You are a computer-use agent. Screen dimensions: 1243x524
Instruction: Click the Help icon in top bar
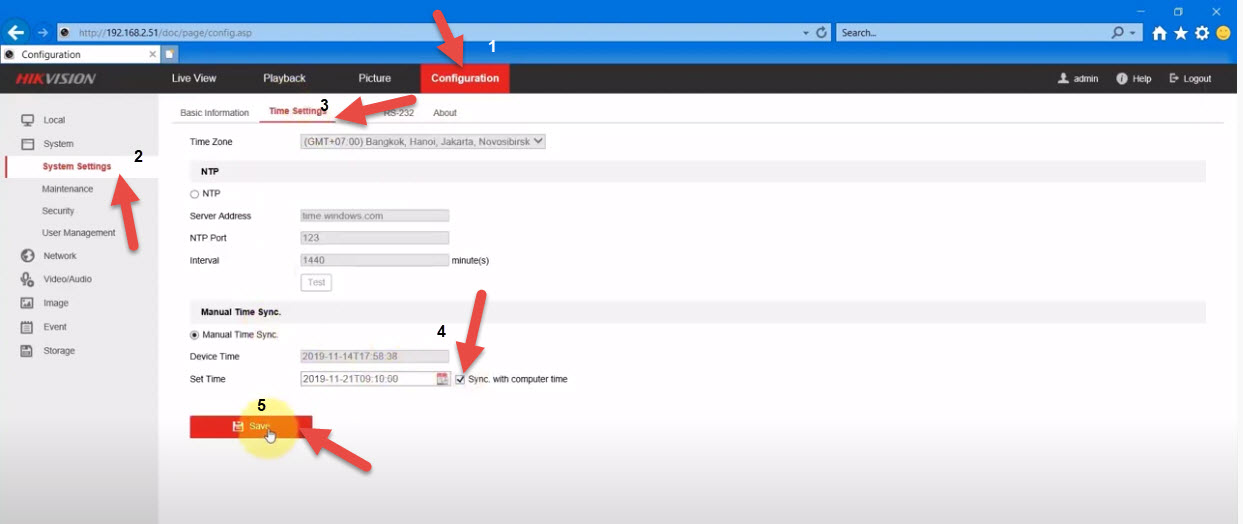[1122, 79]
